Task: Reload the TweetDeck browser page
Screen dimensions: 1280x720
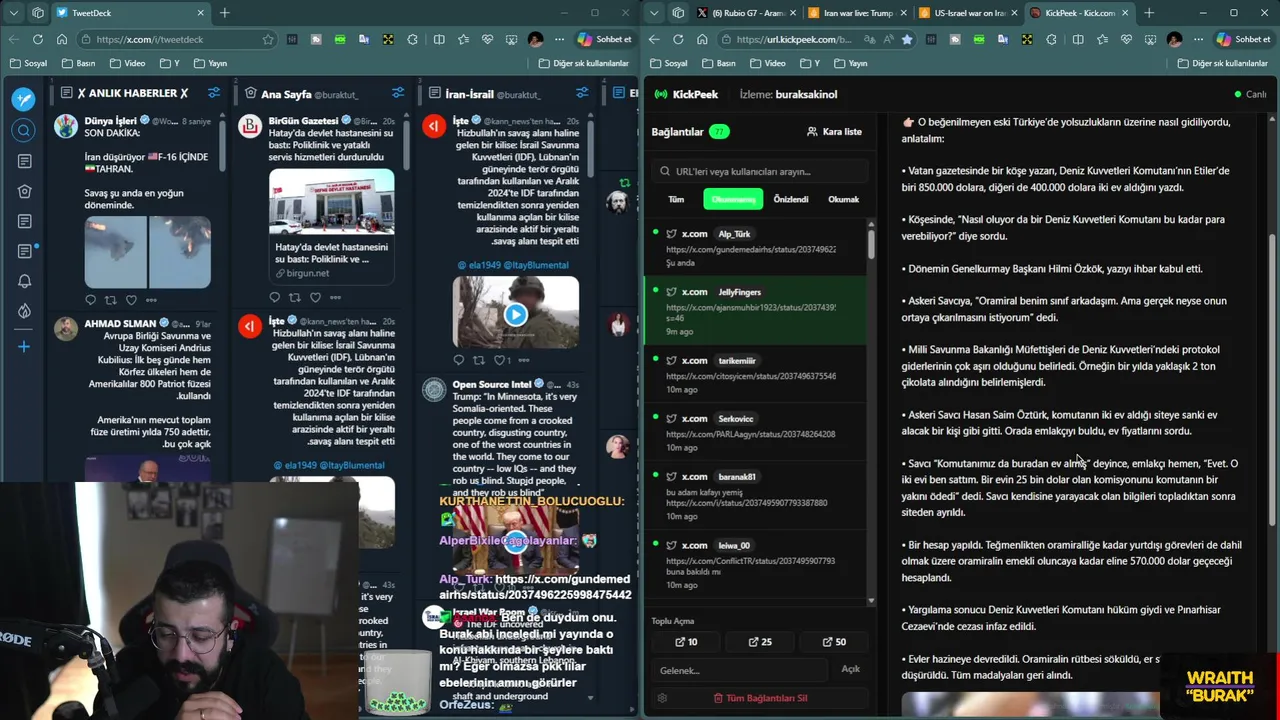Action: point(38,39)
